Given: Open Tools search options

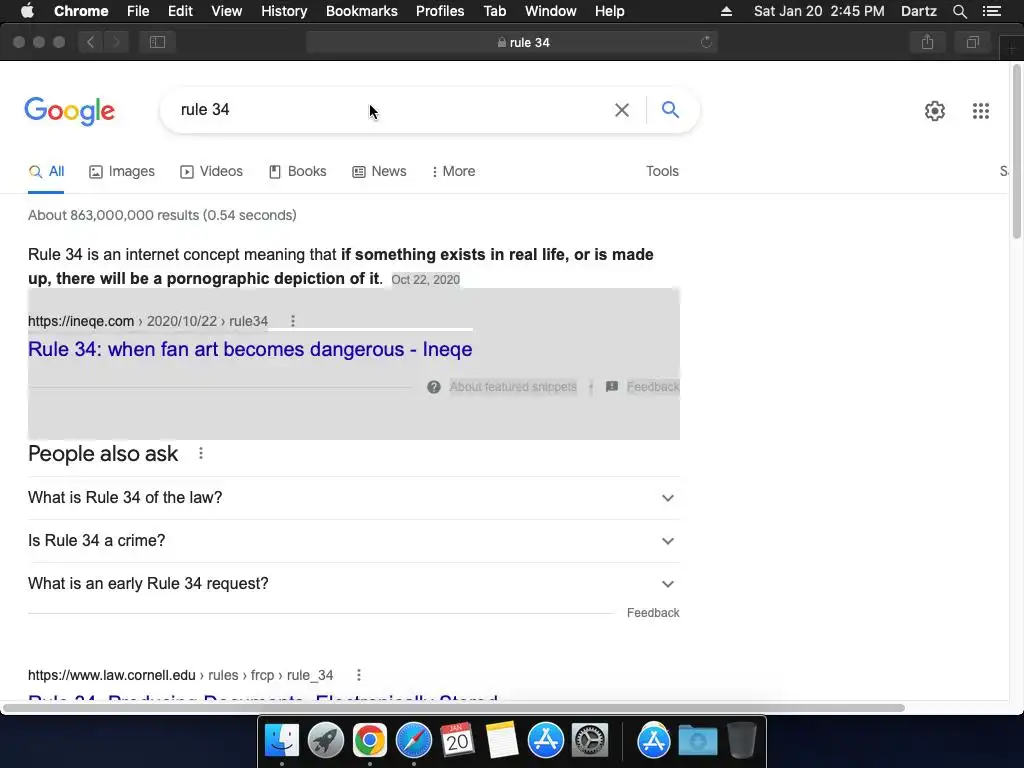Looking at the screenshot, I should (662, 171).
